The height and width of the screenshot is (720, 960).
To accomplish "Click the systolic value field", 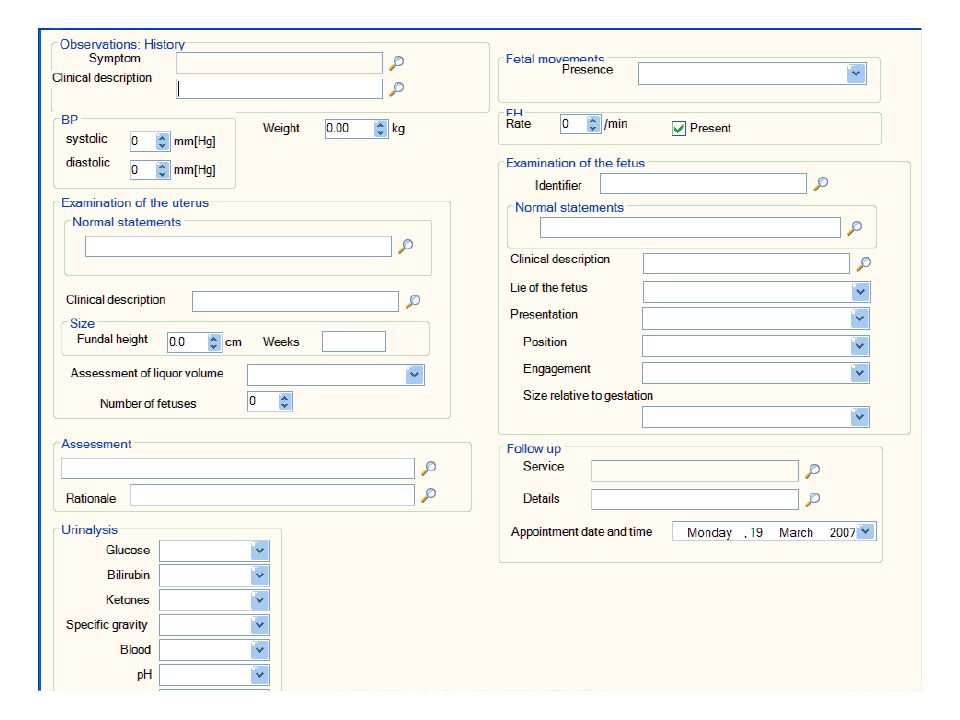I will tap(143, 141).
